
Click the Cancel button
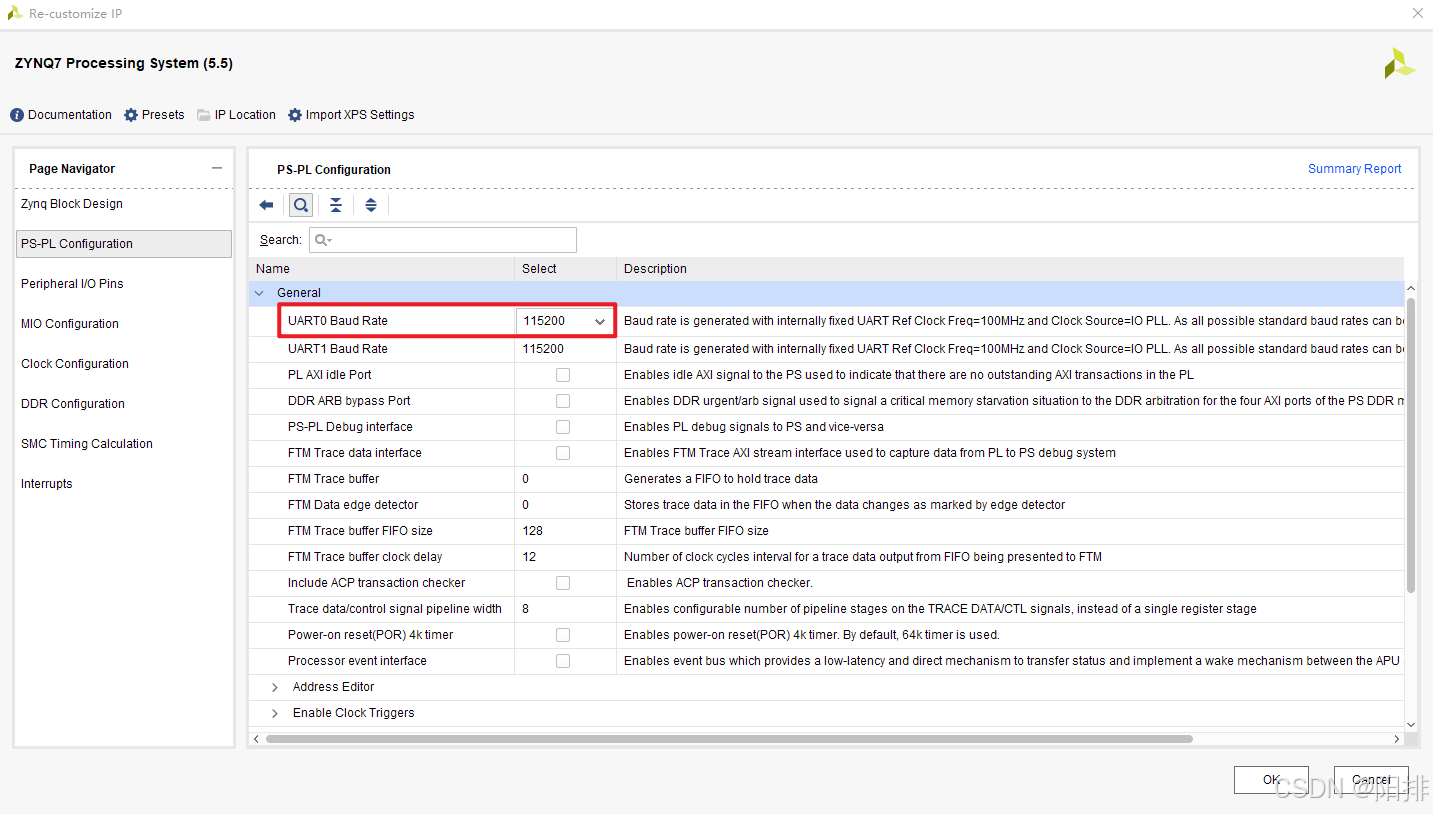(1371, 780)
